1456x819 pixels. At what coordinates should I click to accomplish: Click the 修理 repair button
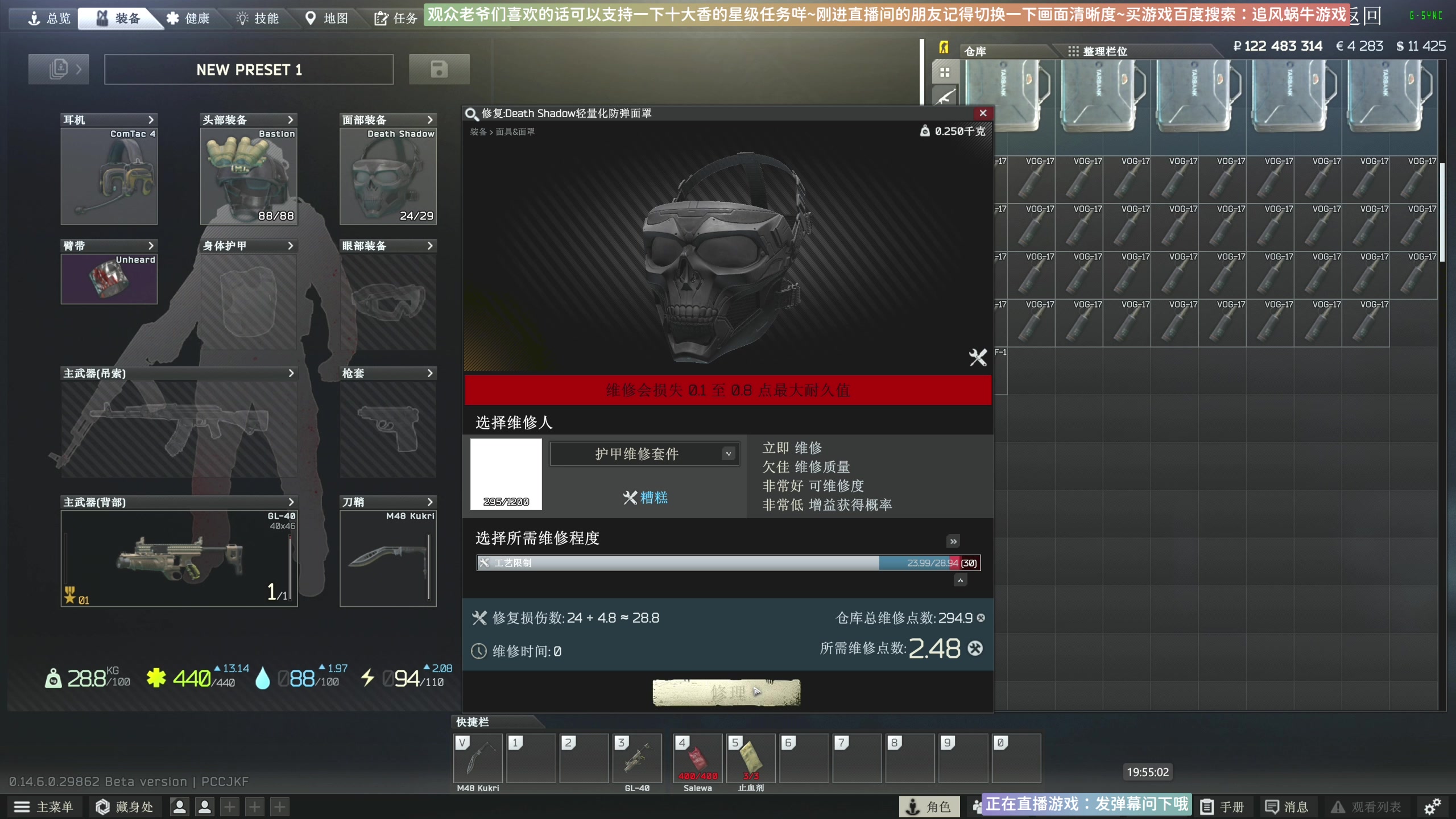click(x=726, y=692)
